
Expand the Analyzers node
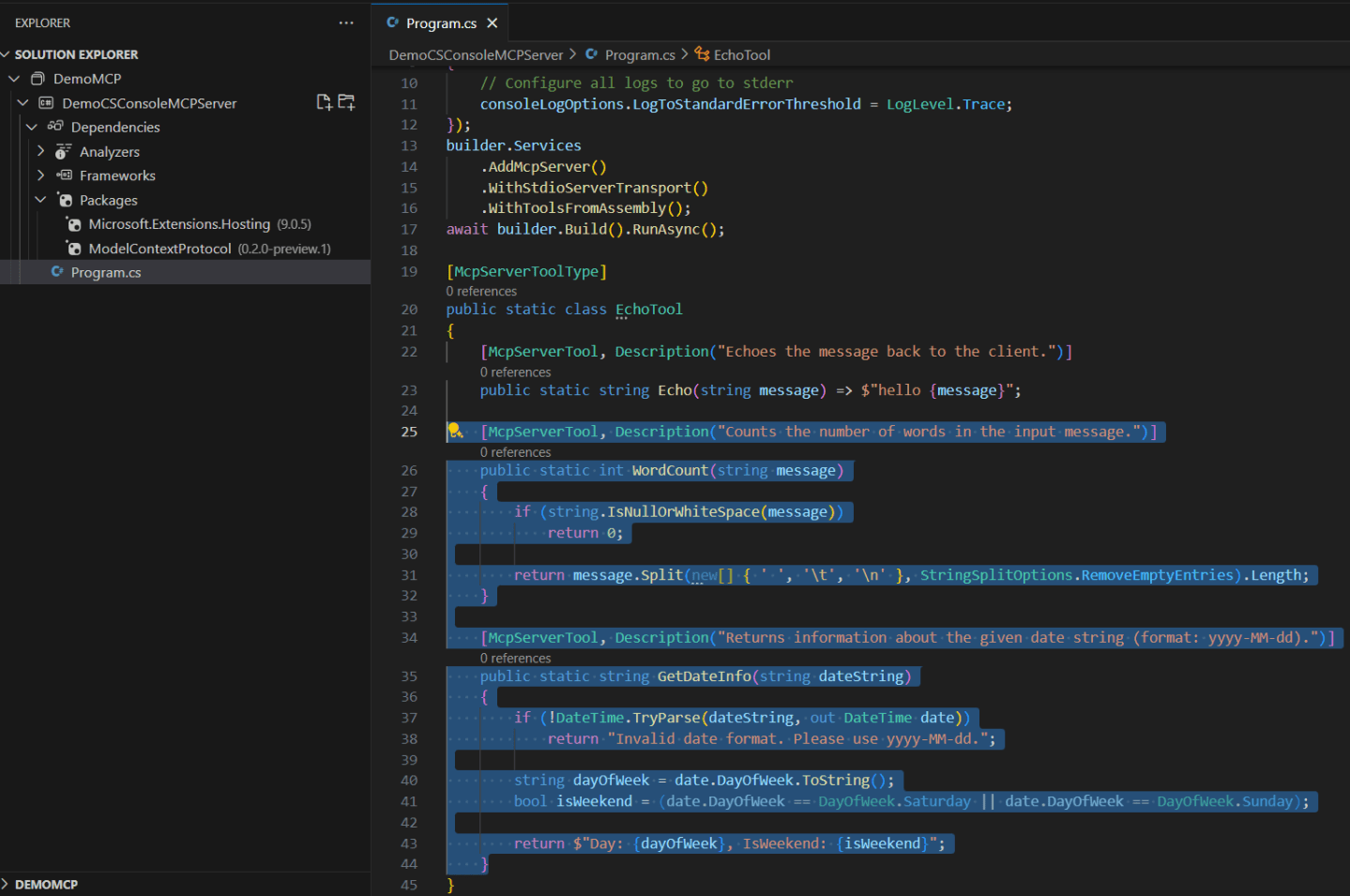click(40, 151)
